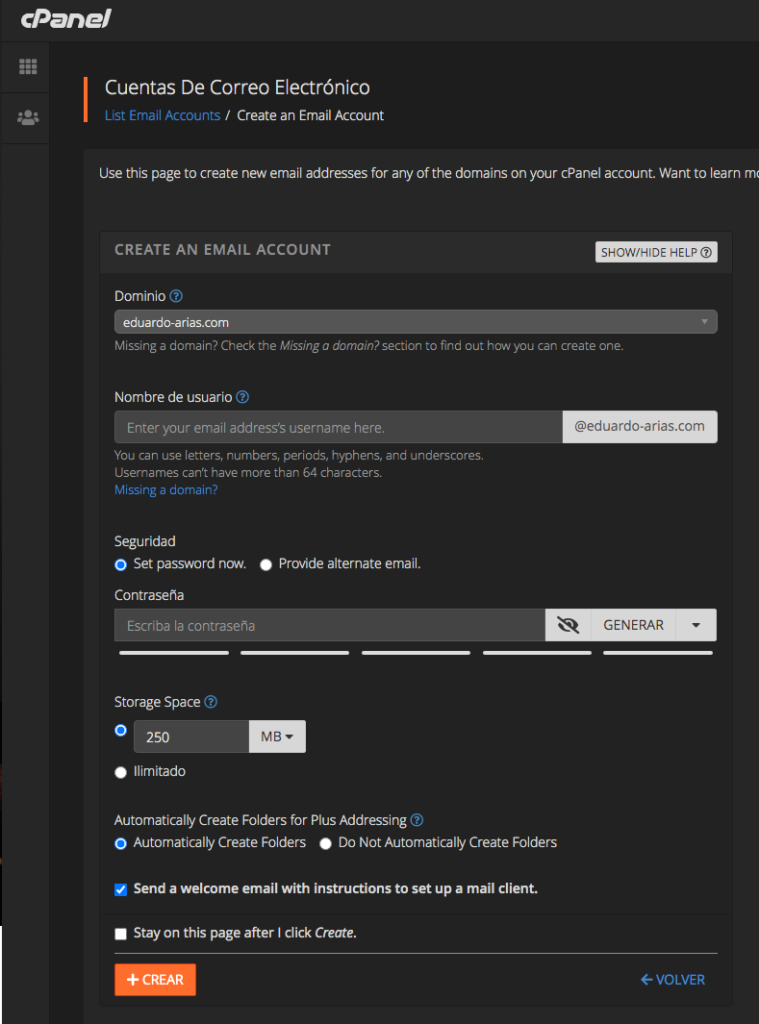This screenshot has width=759, height=1024.
Task: Open the MB storage unit dropdown
Action: [277, 737]
